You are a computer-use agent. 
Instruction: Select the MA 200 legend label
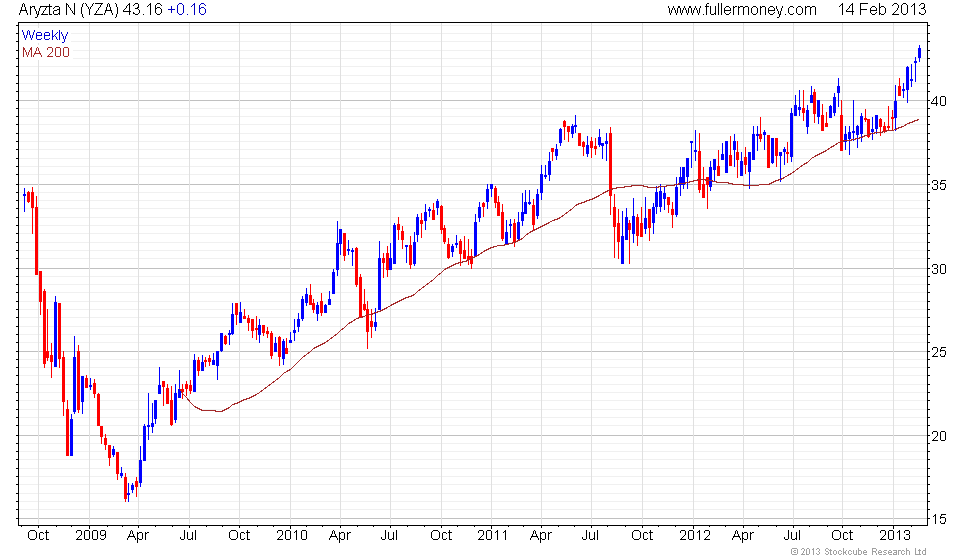tap(46, 52)
